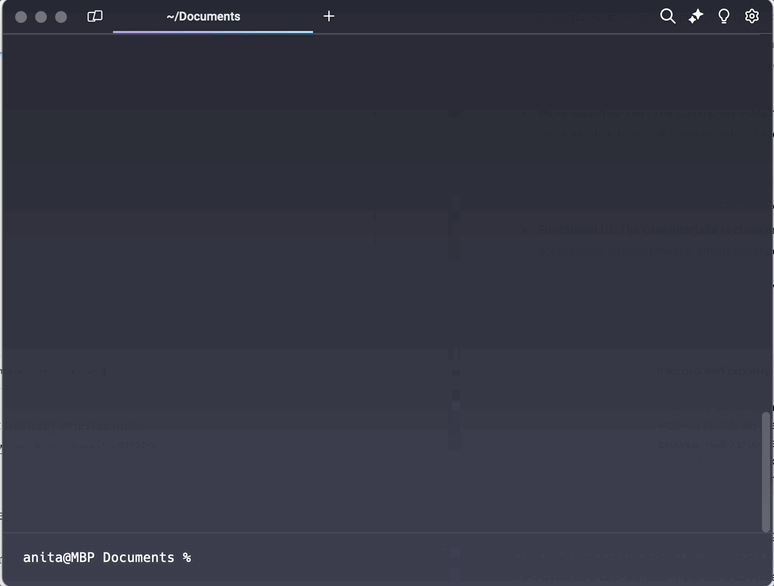Open the search magnifier icon

[x=667, y=16]
